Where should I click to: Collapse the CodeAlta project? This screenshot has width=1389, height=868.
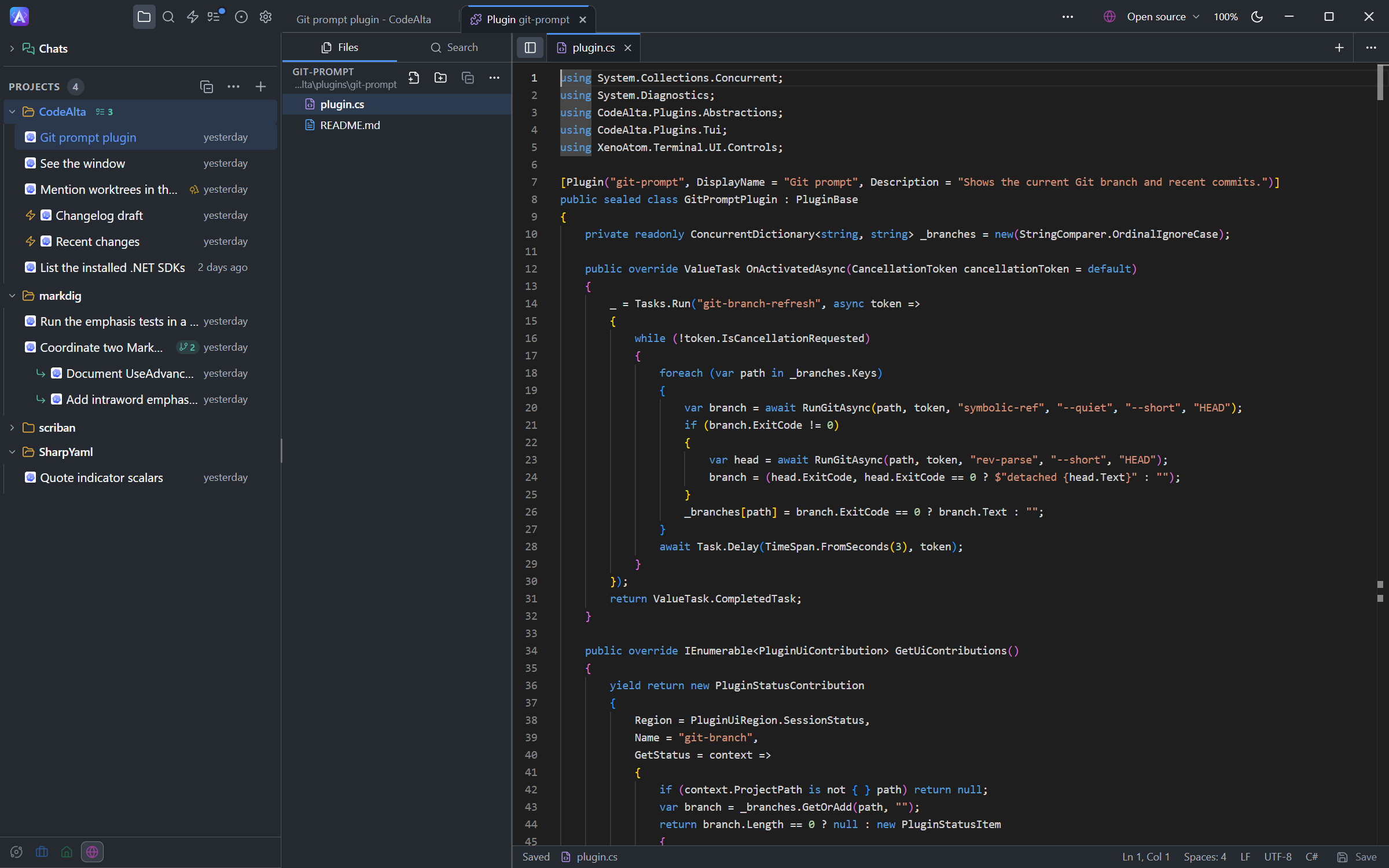click(x=12, y=112)
